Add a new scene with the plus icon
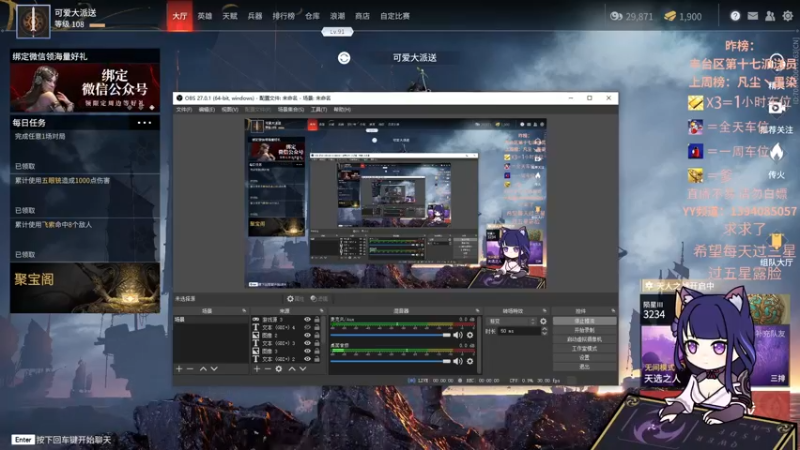Screen dimensions: 800x450 pyautogui.click(x=179, y=368)
